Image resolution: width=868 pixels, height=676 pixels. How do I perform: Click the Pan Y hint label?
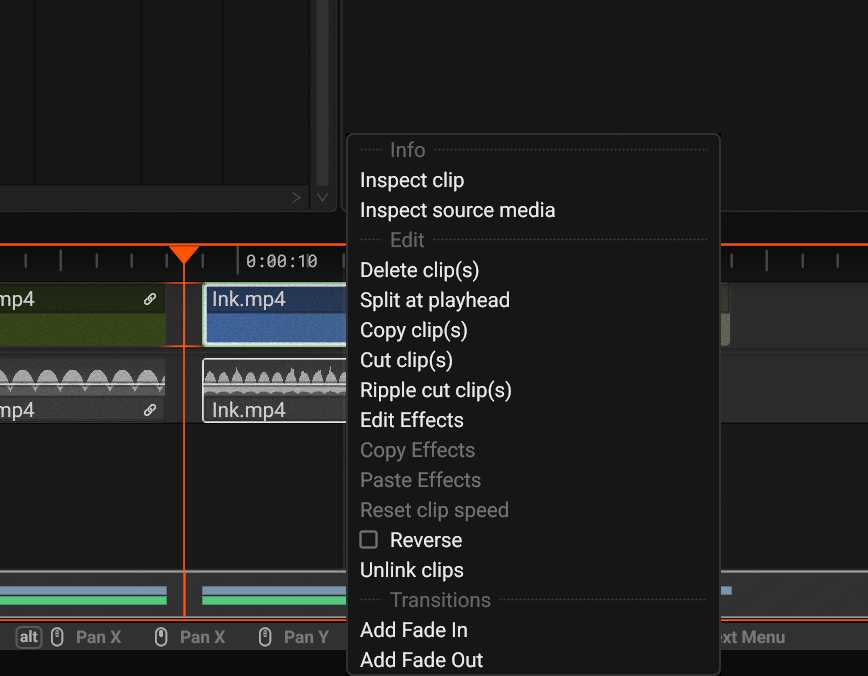tap(306, 637)
